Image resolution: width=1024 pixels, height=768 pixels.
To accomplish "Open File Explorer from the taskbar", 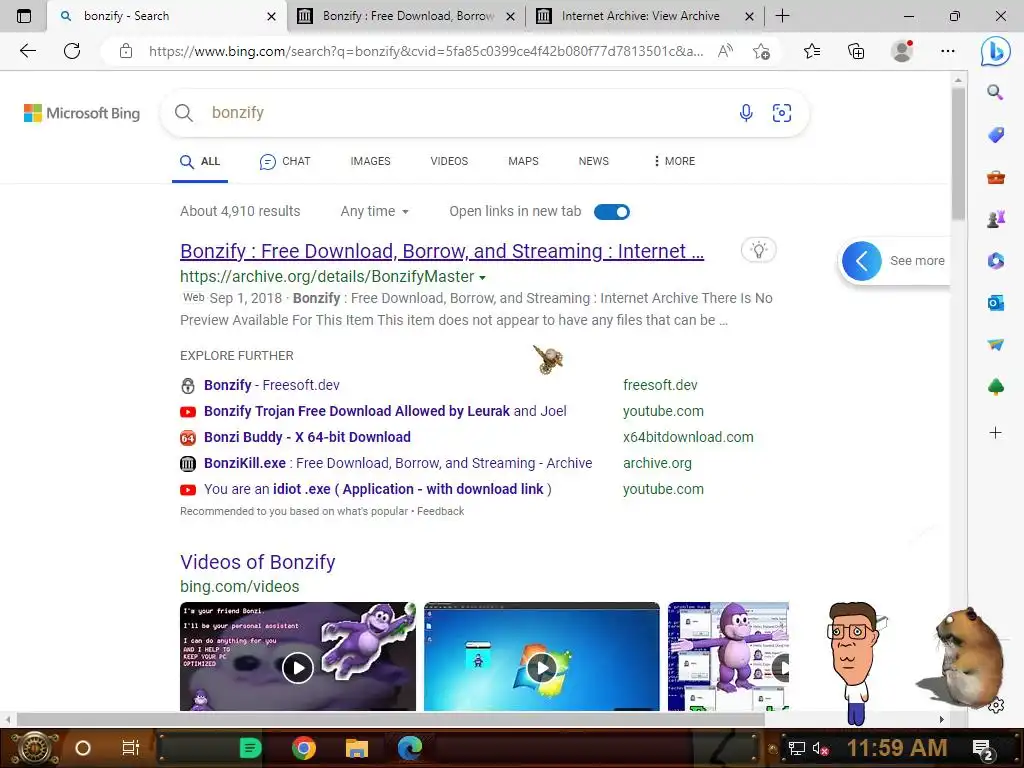I will tap(357, 748).
